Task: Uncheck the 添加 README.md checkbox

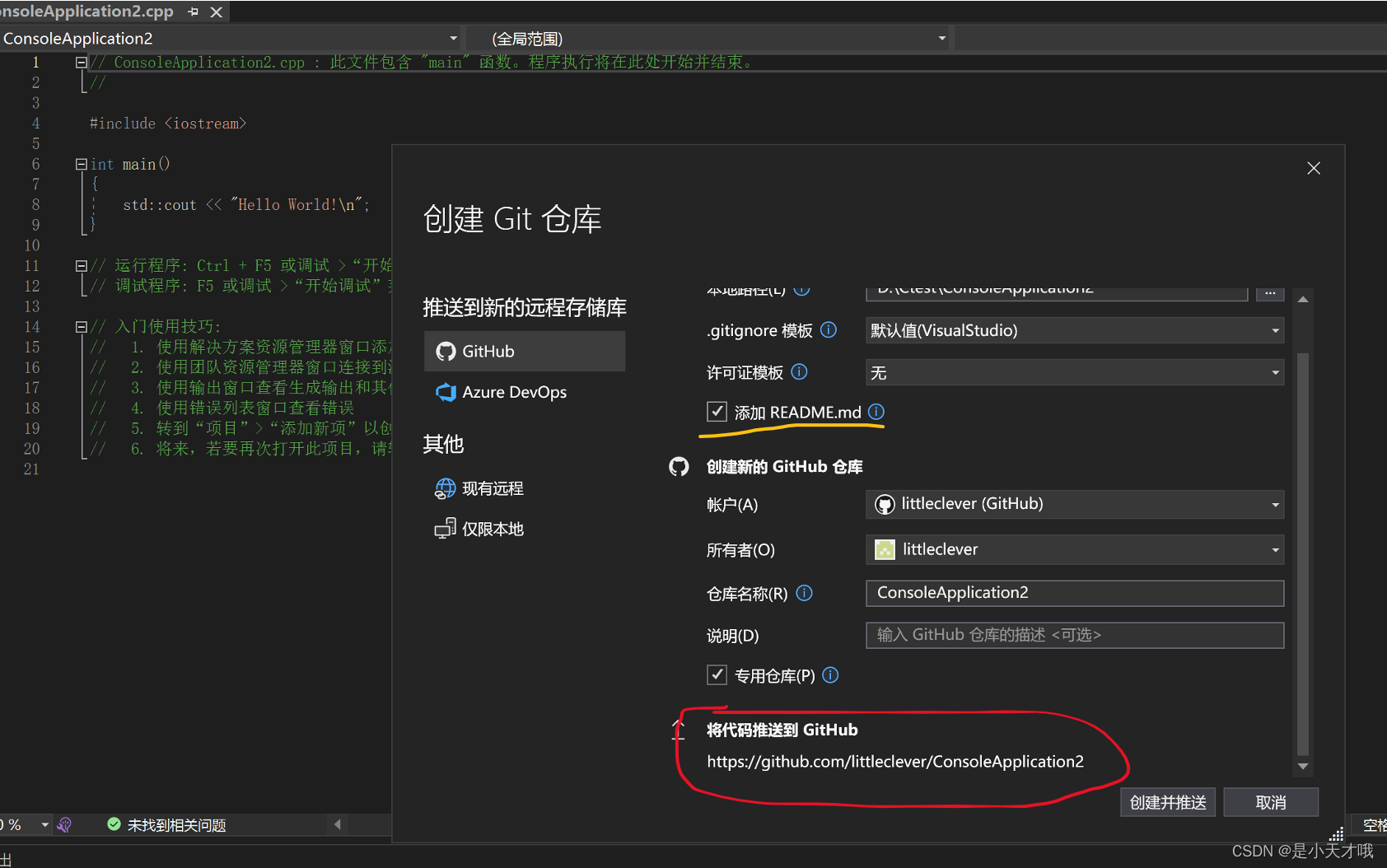Action: (x=717, y=412)
